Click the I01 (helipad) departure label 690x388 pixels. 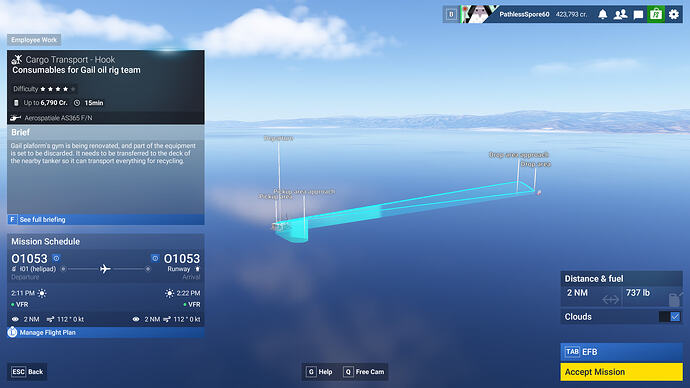click(38, 269)
